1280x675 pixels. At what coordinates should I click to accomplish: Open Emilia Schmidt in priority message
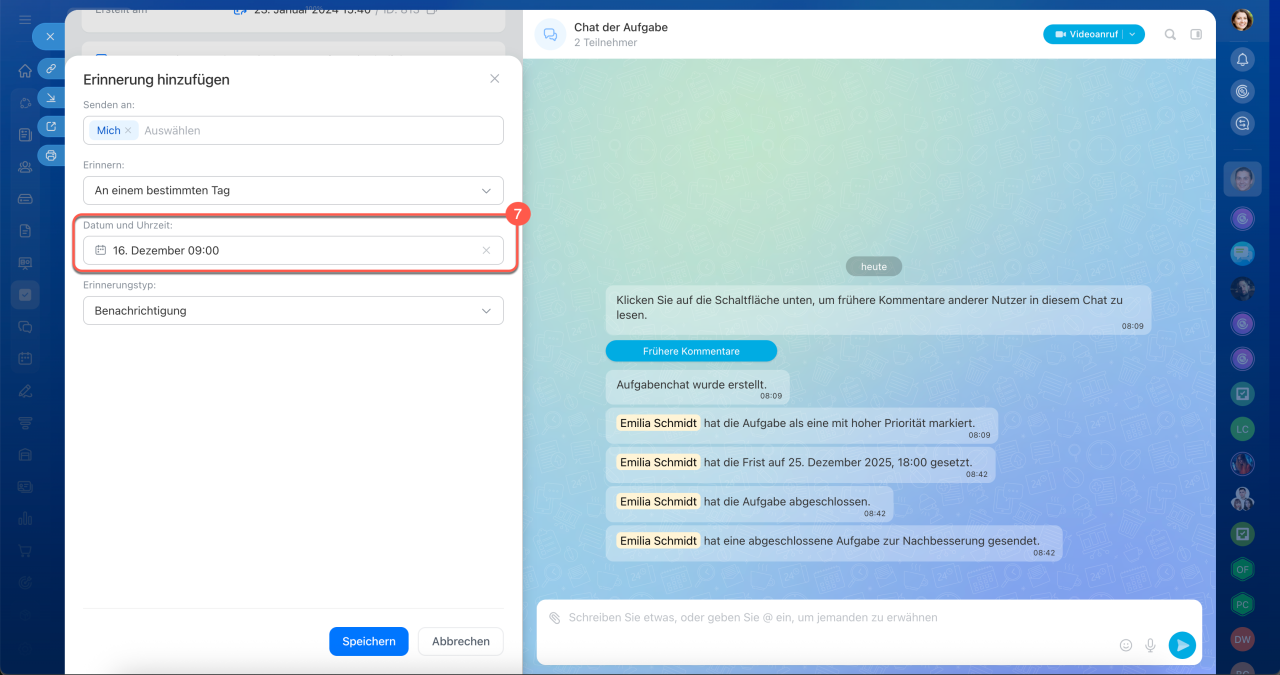(658, 423)
